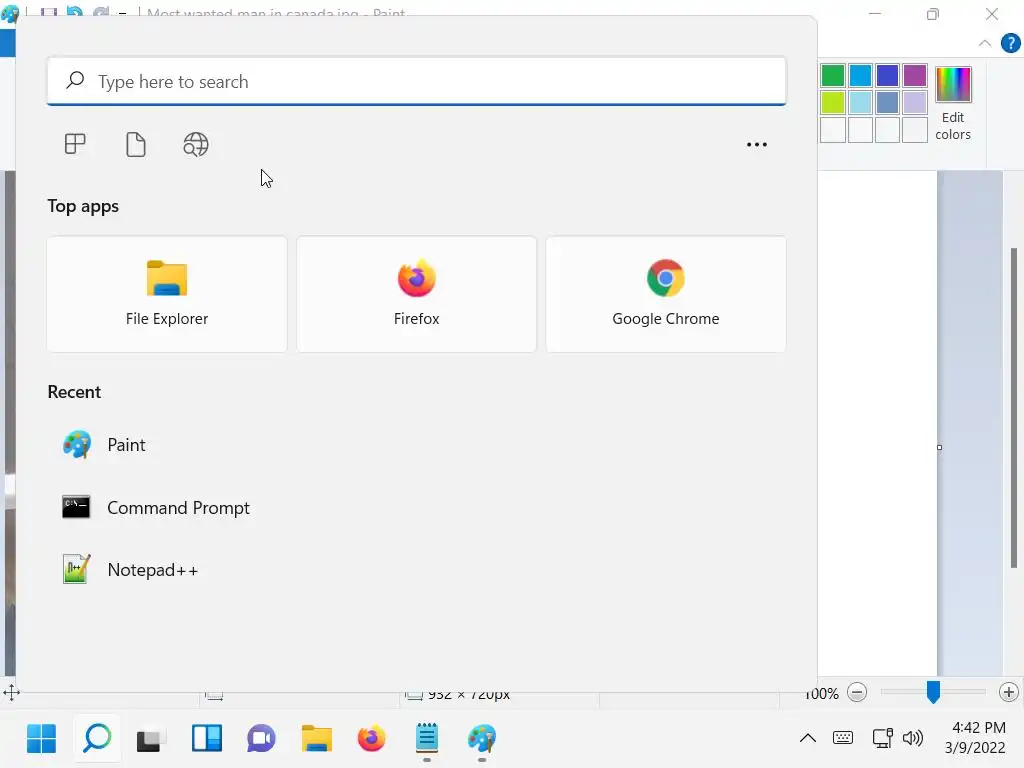
Task: Open Edit colors in Paint
Action: (953, 104)
